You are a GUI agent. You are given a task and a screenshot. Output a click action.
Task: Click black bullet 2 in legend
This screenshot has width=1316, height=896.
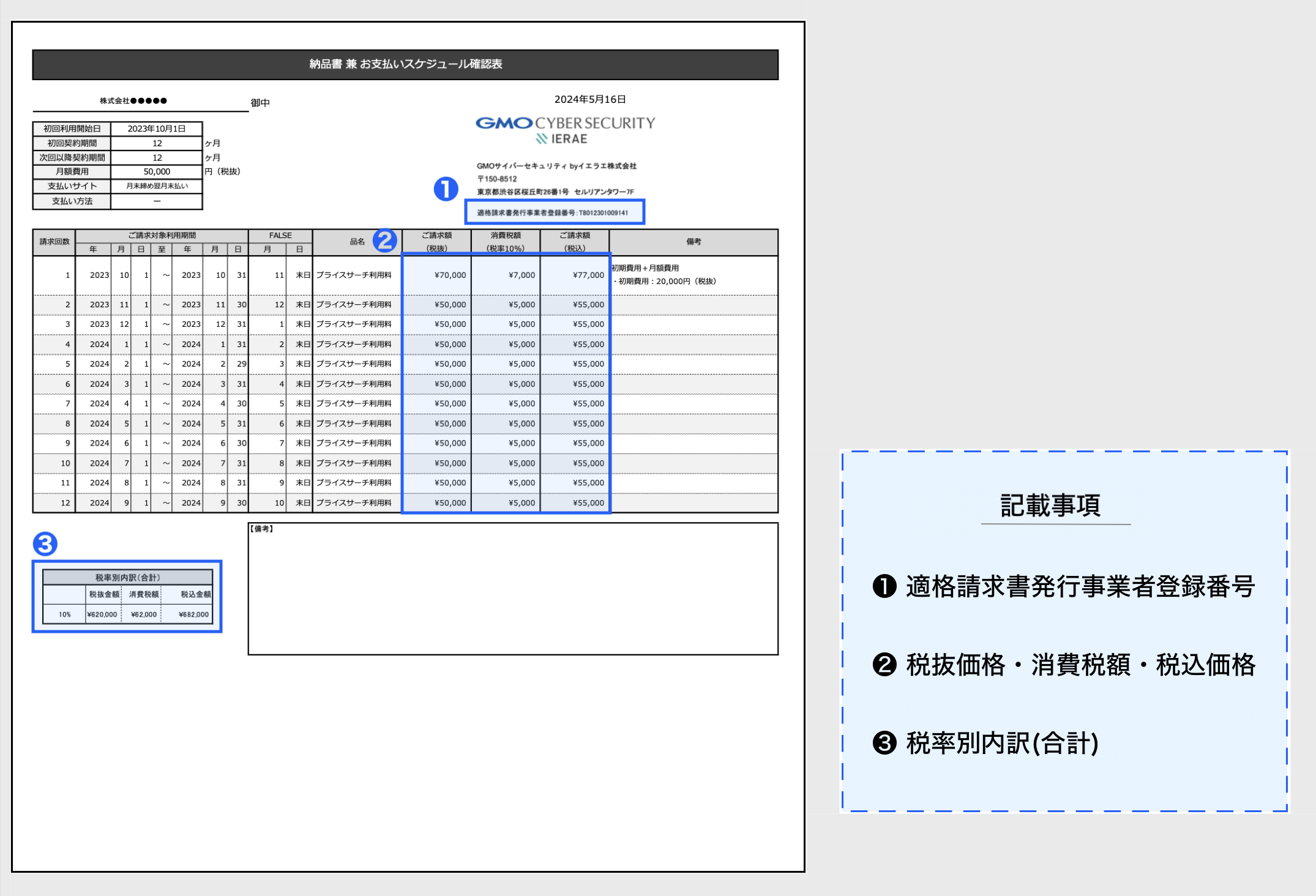[x=884, y=665]
